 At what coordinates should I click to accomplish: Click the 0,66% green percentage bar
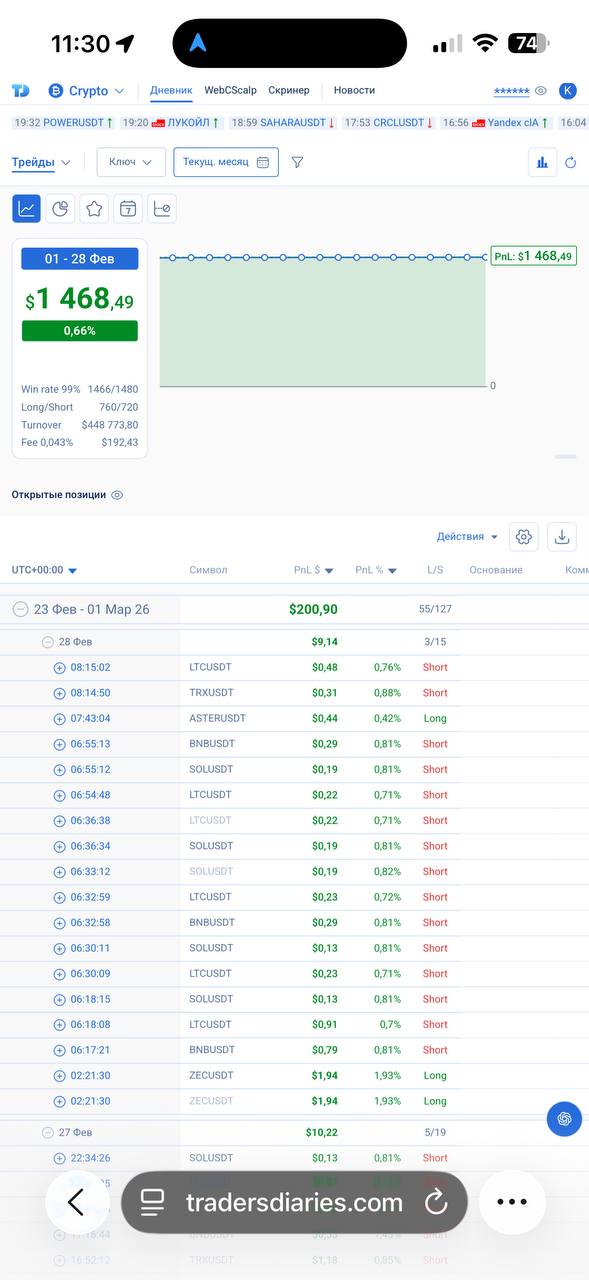[80, 331]
